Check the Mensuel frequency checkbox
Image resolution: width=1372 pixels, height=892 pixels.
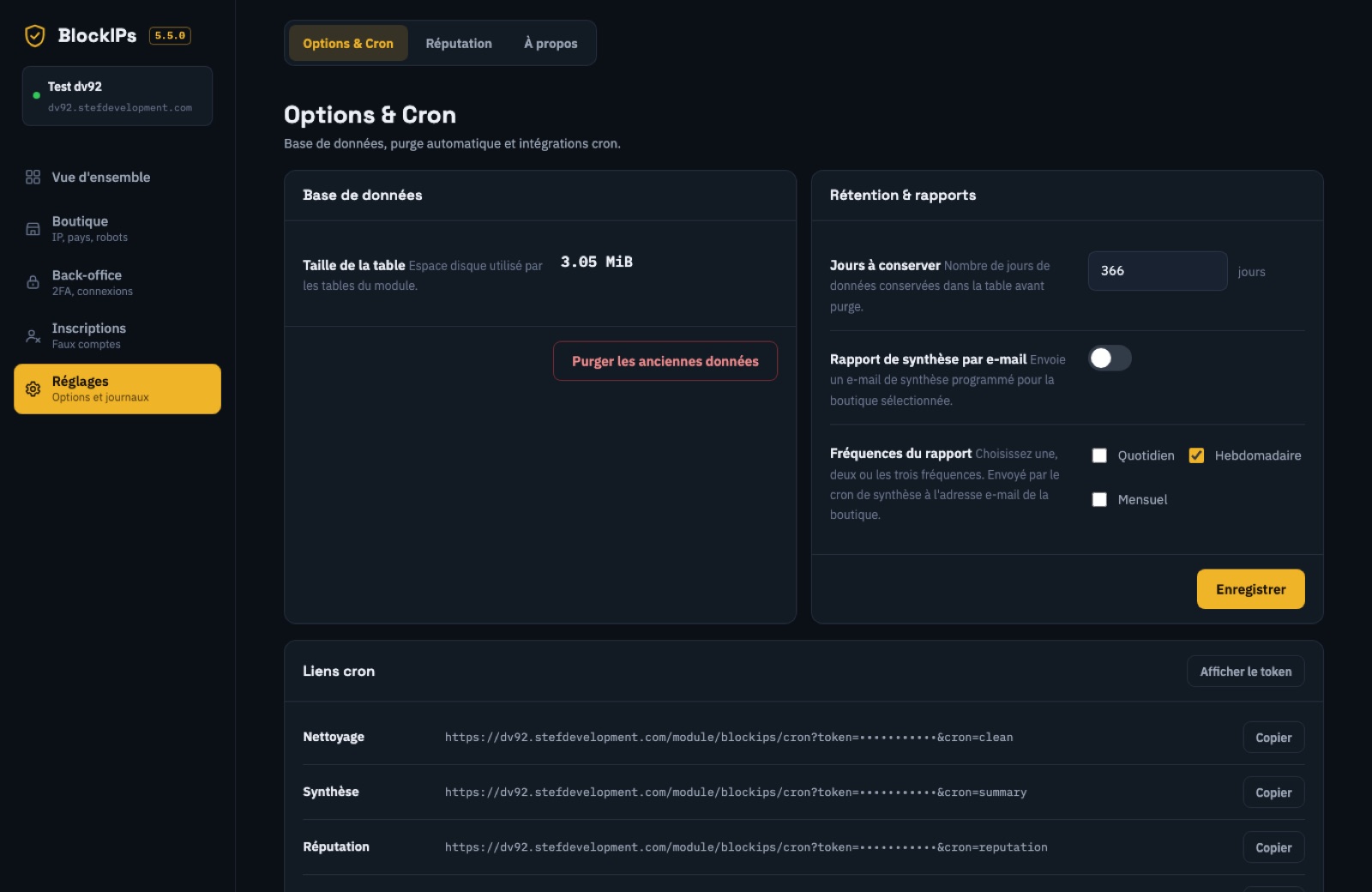[x=1099, y=499]
